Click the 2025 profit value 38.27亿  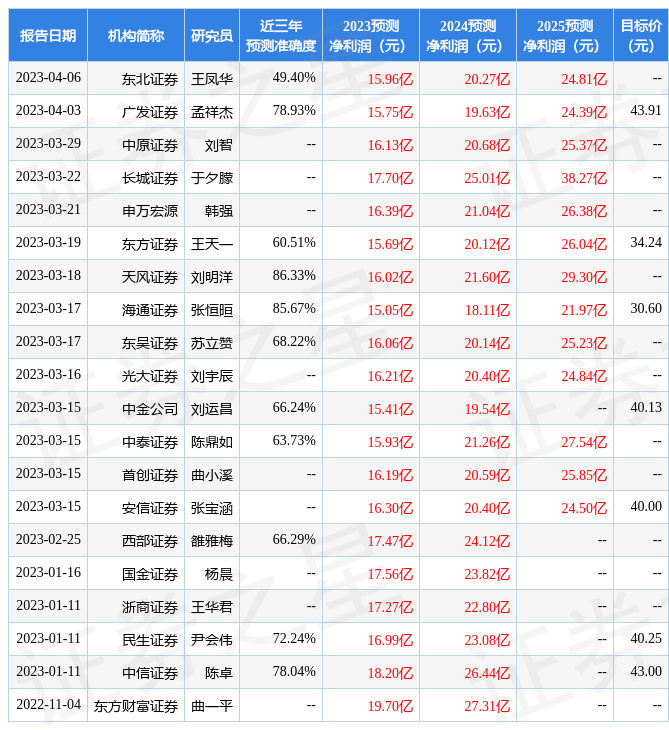(584, 179)
